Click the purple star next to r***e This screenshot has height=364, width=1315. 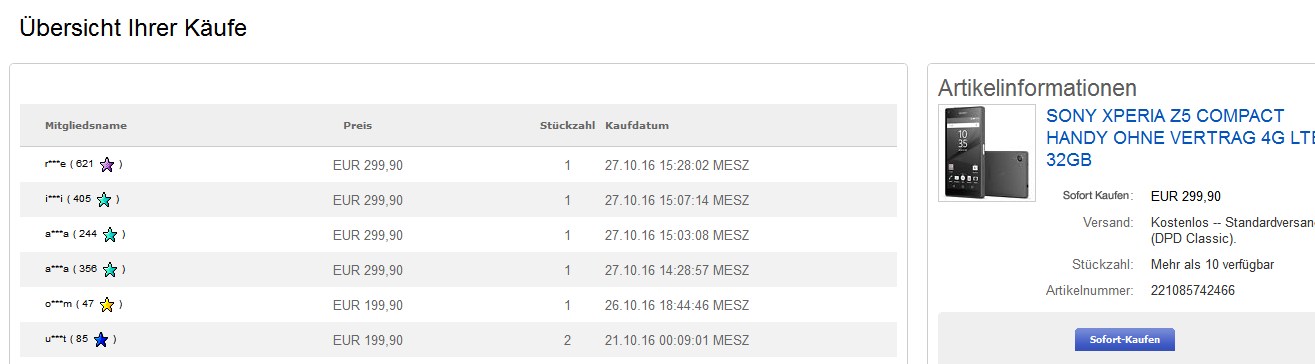tap(107, 165)
